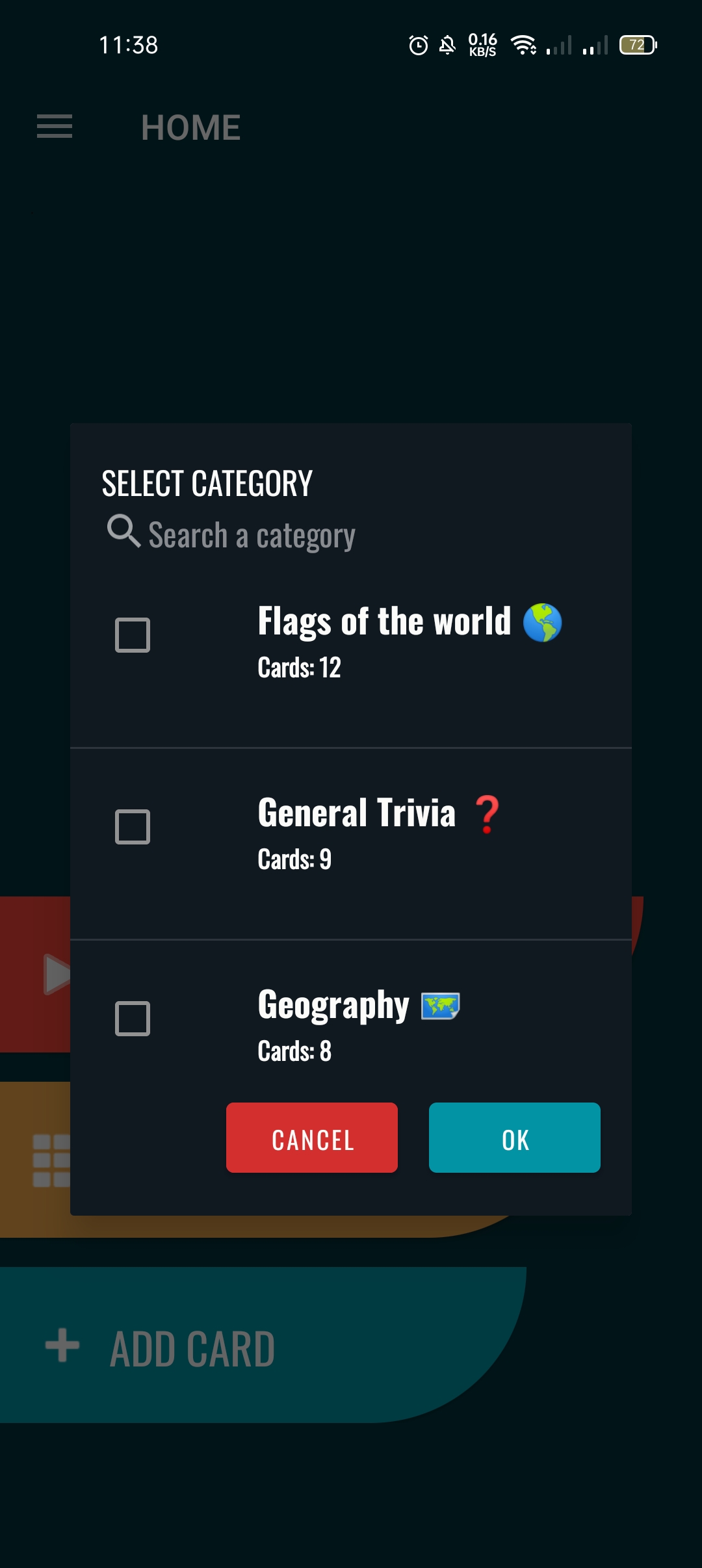The image size is (702, 1568).
Task: Check the Flags of the world checkbox
Action: (133, 635)
